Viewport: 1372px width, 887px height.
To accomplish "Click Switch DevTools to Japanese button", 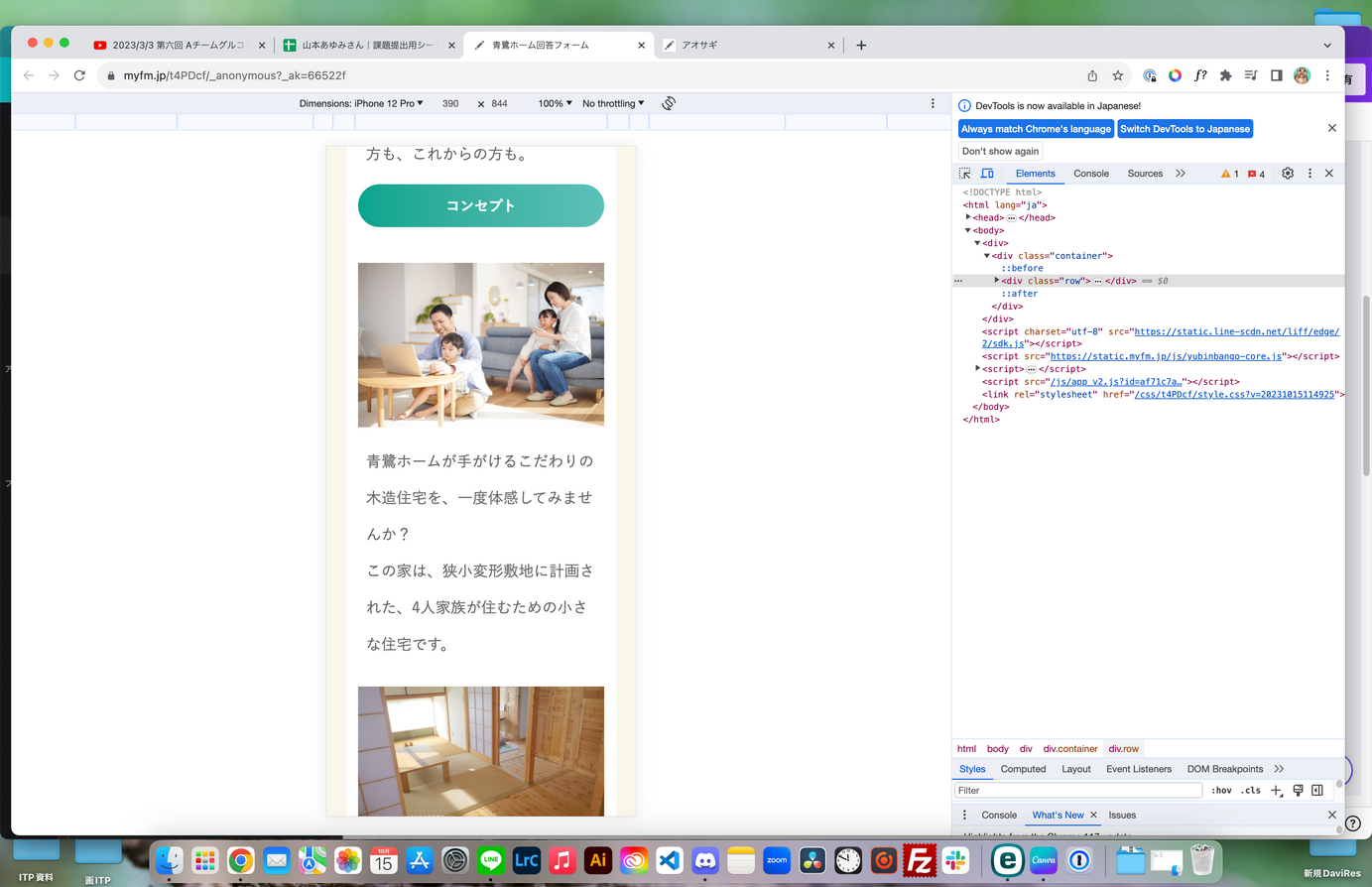I will [1185, 129].
